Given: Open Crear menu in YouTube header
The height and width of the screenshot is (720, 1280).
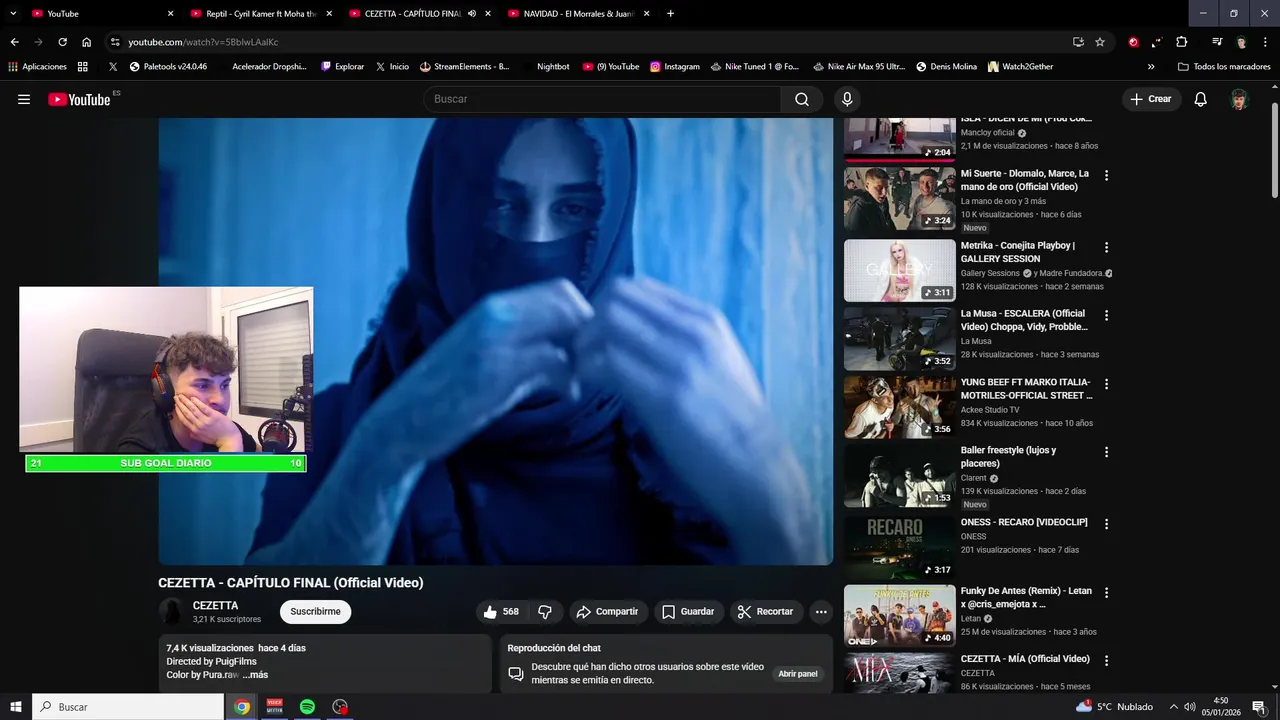Looking at the screenshot, I should [1151, 99].
